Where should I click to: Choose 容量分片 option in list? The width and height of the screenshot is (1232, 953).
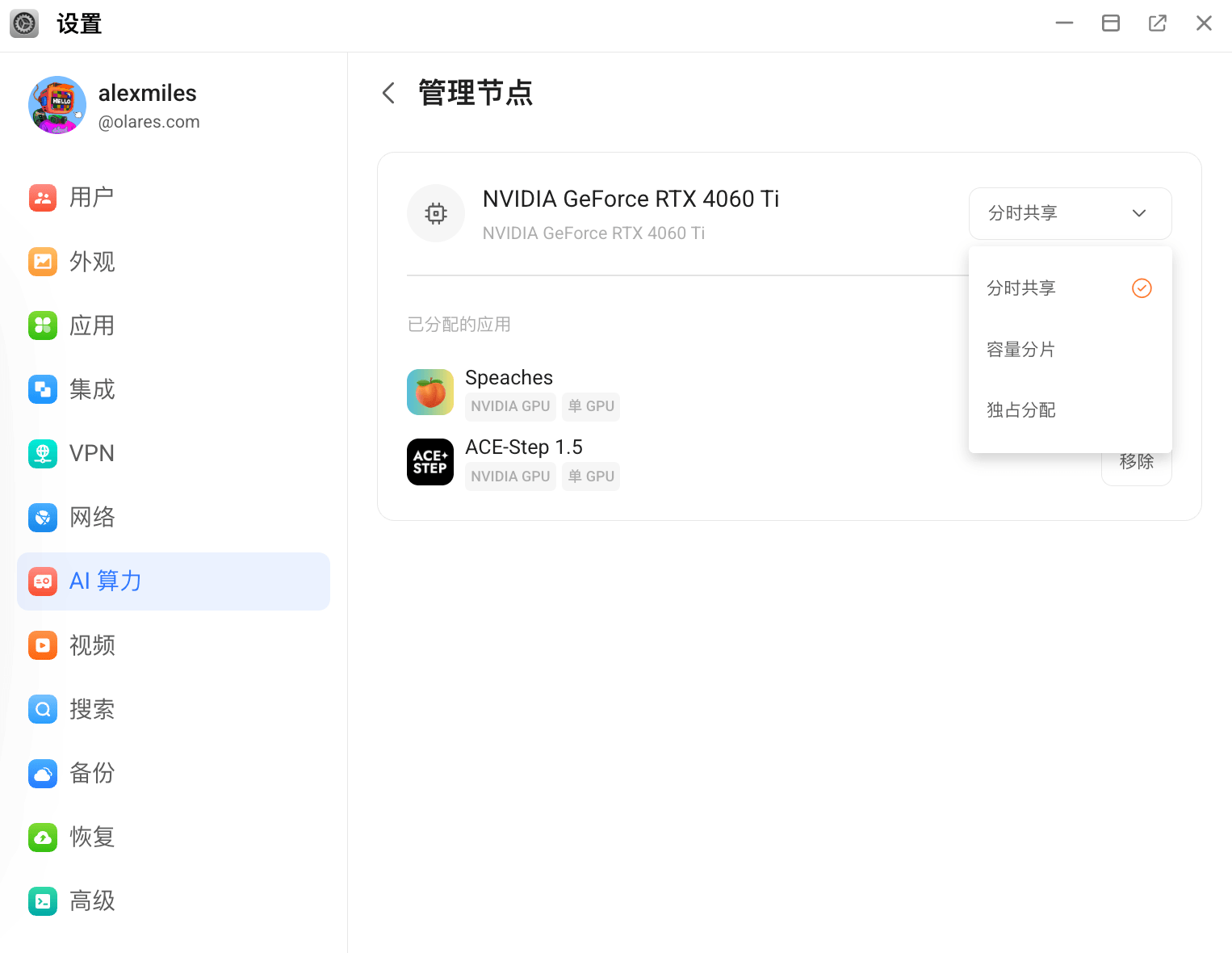click(1071, 350)
